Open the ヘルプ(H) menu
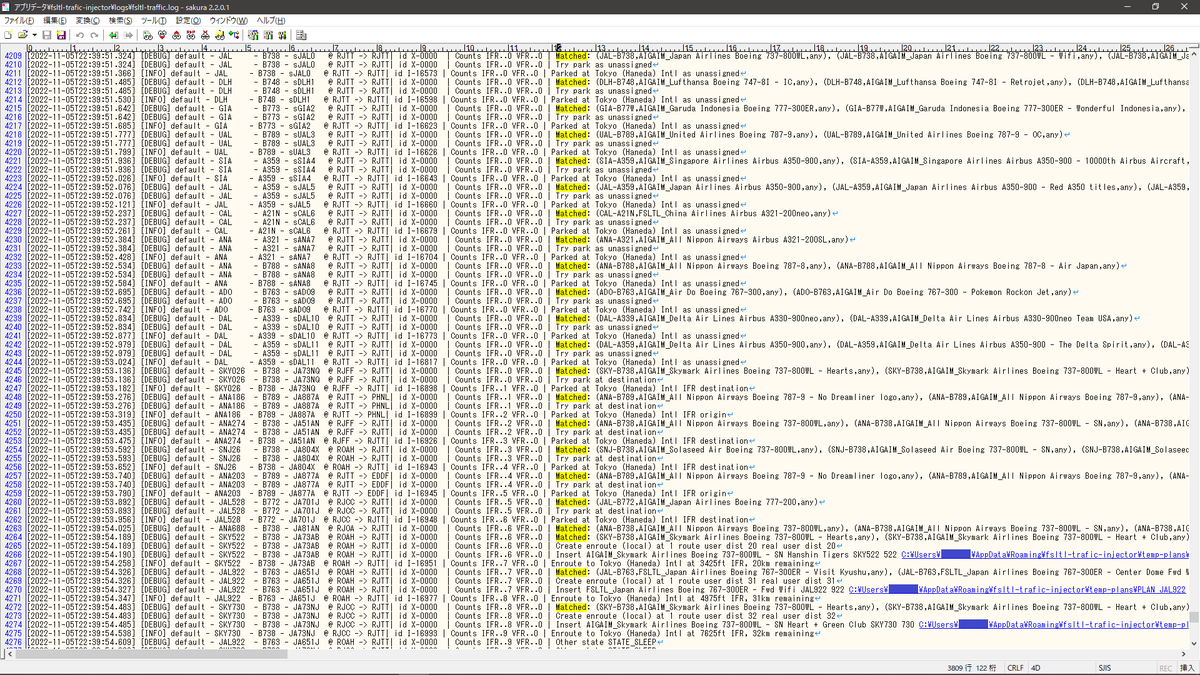The height and width of the screenshot is (675, 1200). (x=271, y=20)
